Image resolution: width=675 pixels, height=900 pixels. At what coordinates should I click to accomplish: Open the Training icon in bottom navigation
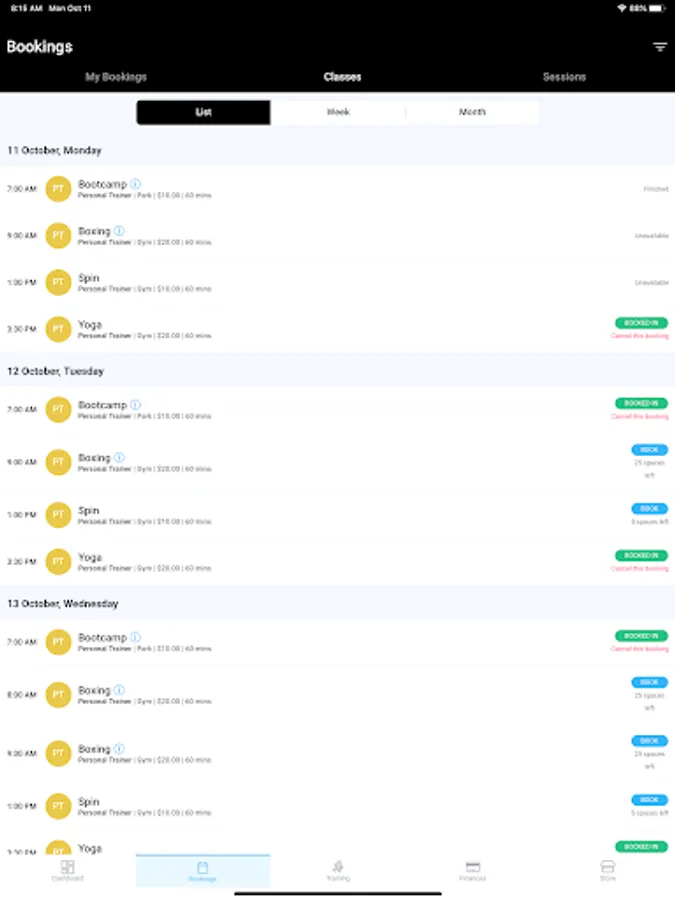click(x=338, y=867)
